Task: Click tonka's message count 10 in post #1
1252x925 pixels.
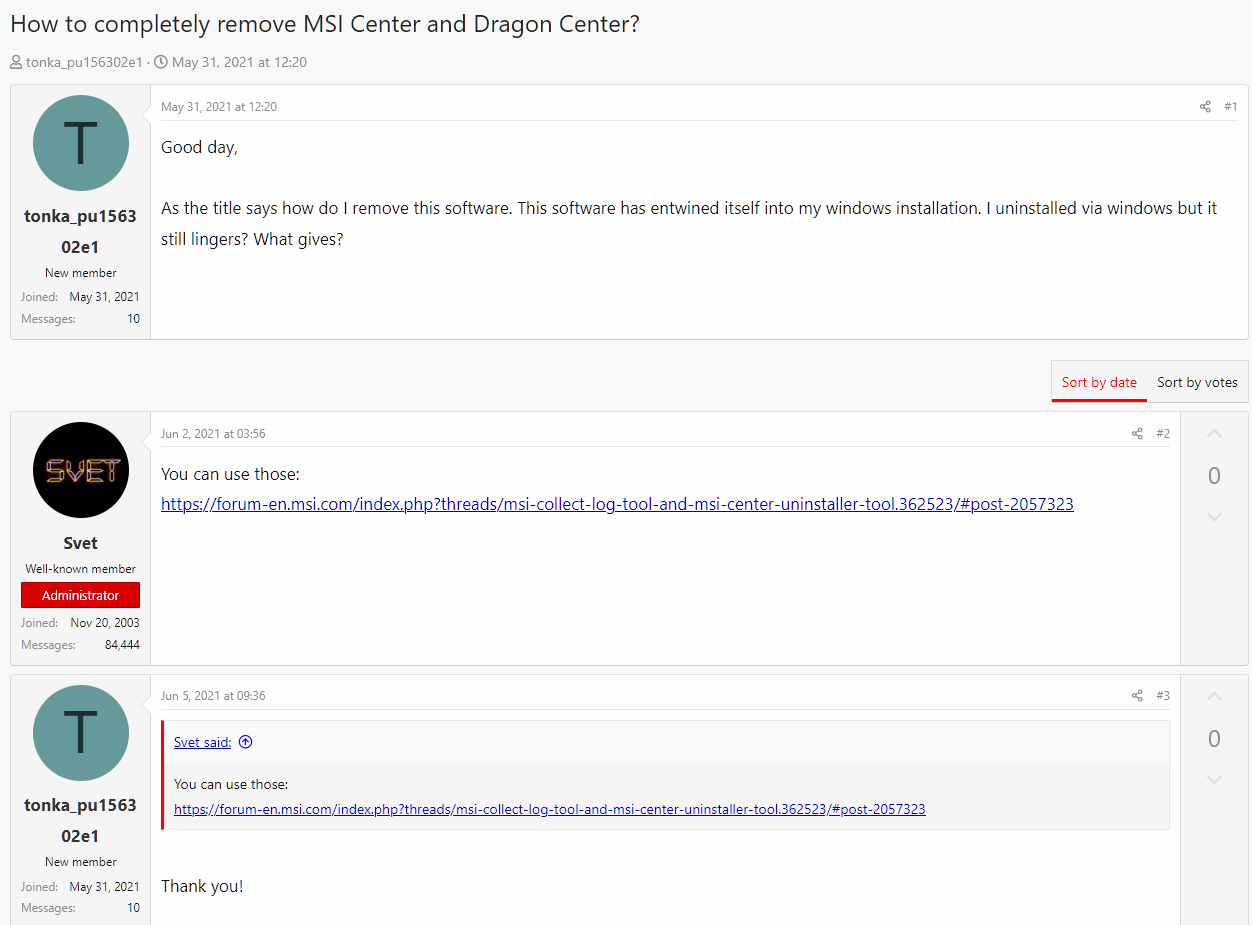Action: (133, 319)
